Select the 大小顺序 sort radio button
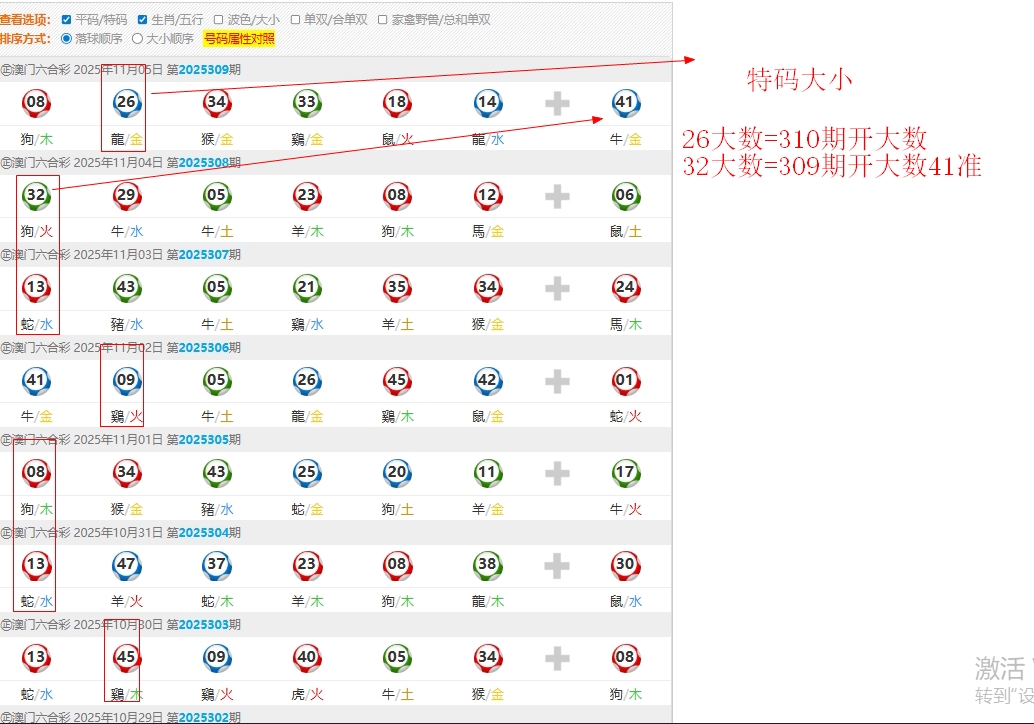This screenshot has width=1034, height=724. click(x=138, y=39)
